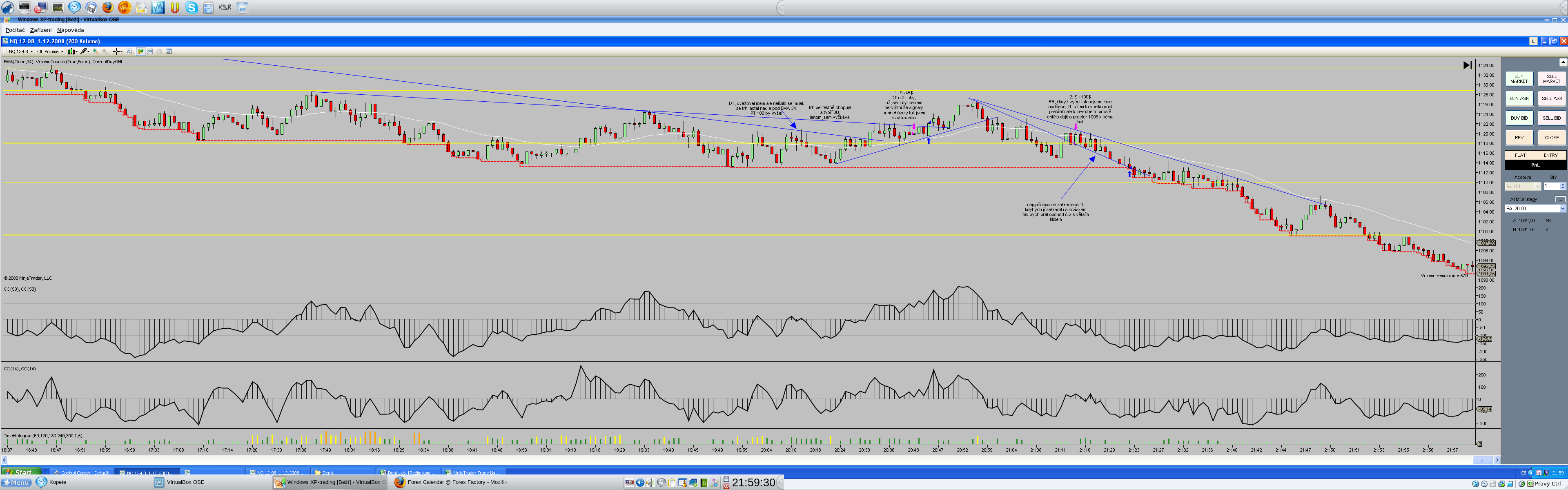Click the crosshair cursor tool icon

pos(116,52)
